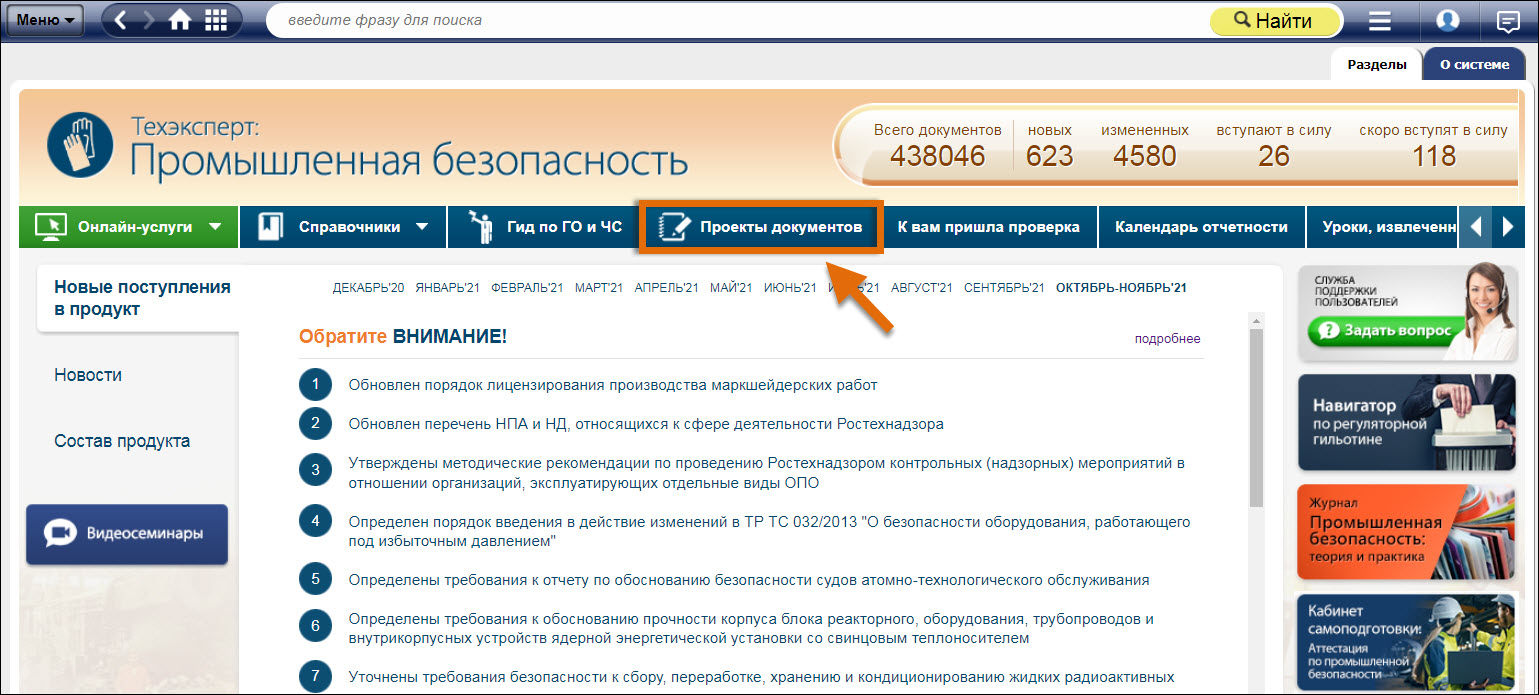The width and height of the screenshot is (1539, 695).
Task: Open the Меню dropdown button
Action: (x=46, y=20)
